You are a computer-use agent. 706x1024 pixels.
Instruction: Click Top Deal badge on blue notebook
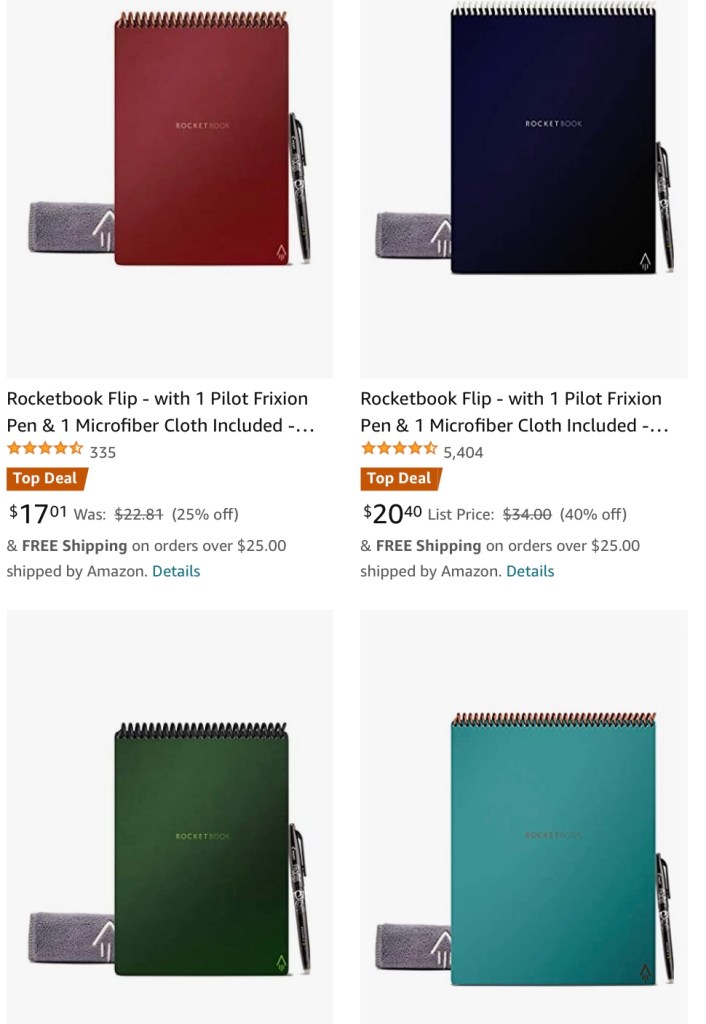point(400,479)
